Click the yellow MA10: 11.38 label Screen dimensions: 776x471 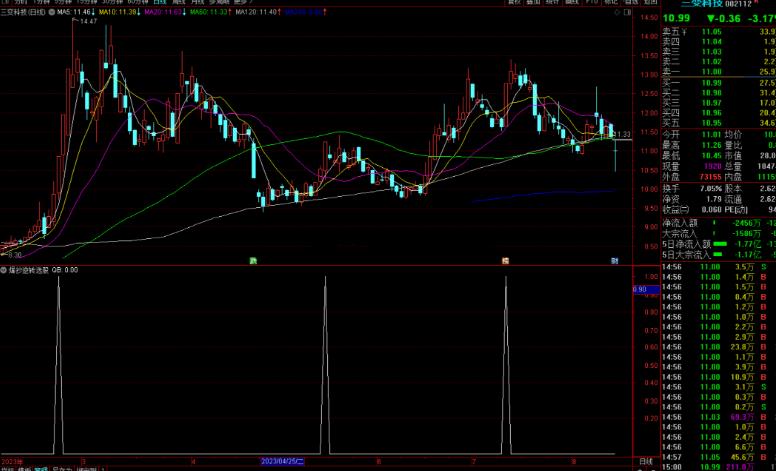(118, 11)
